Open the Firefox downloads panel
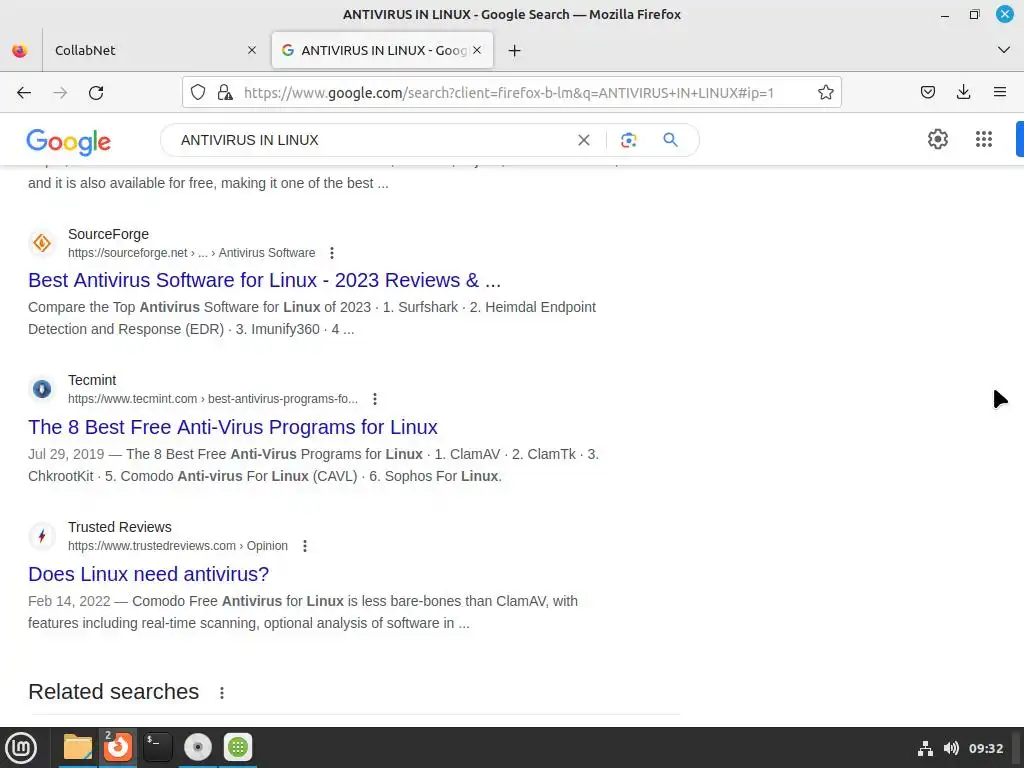1024x768 pixels. [x=963, y=92]
